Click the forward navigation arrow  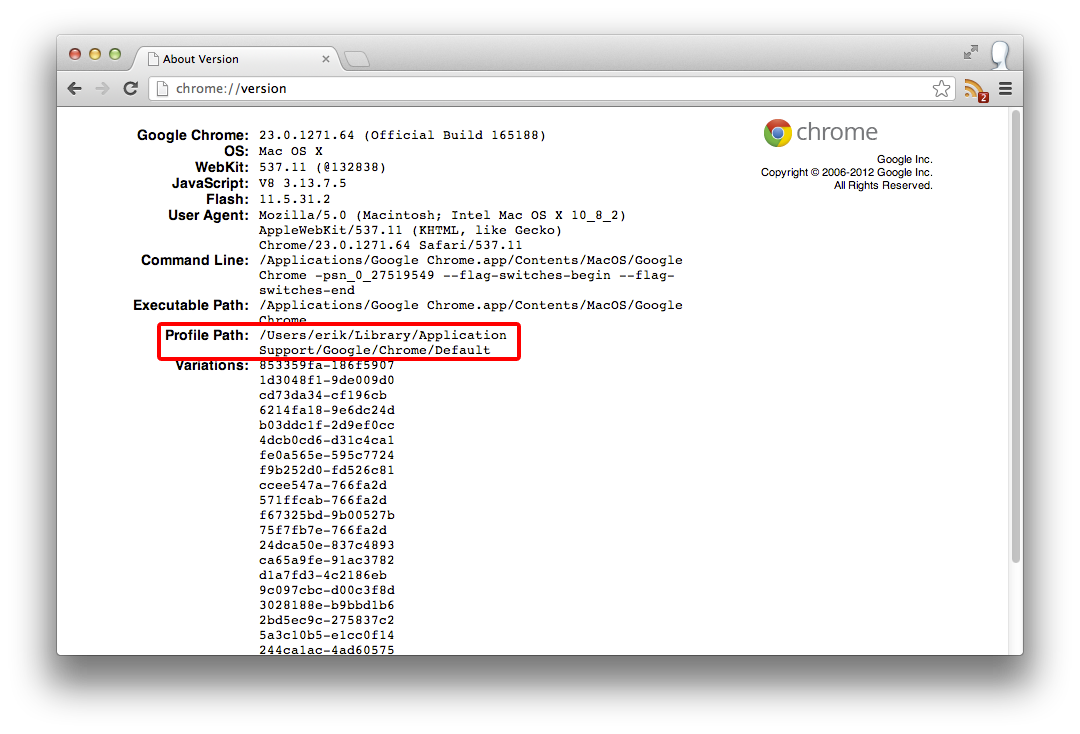pos(102,88)
